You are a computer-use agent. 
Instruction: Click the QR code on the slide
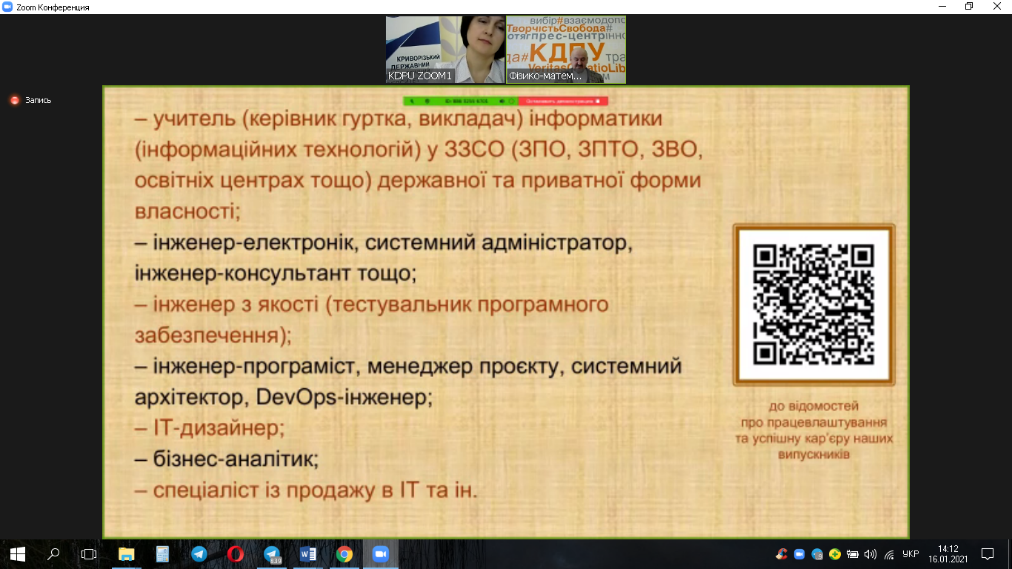tap(813, 303)
